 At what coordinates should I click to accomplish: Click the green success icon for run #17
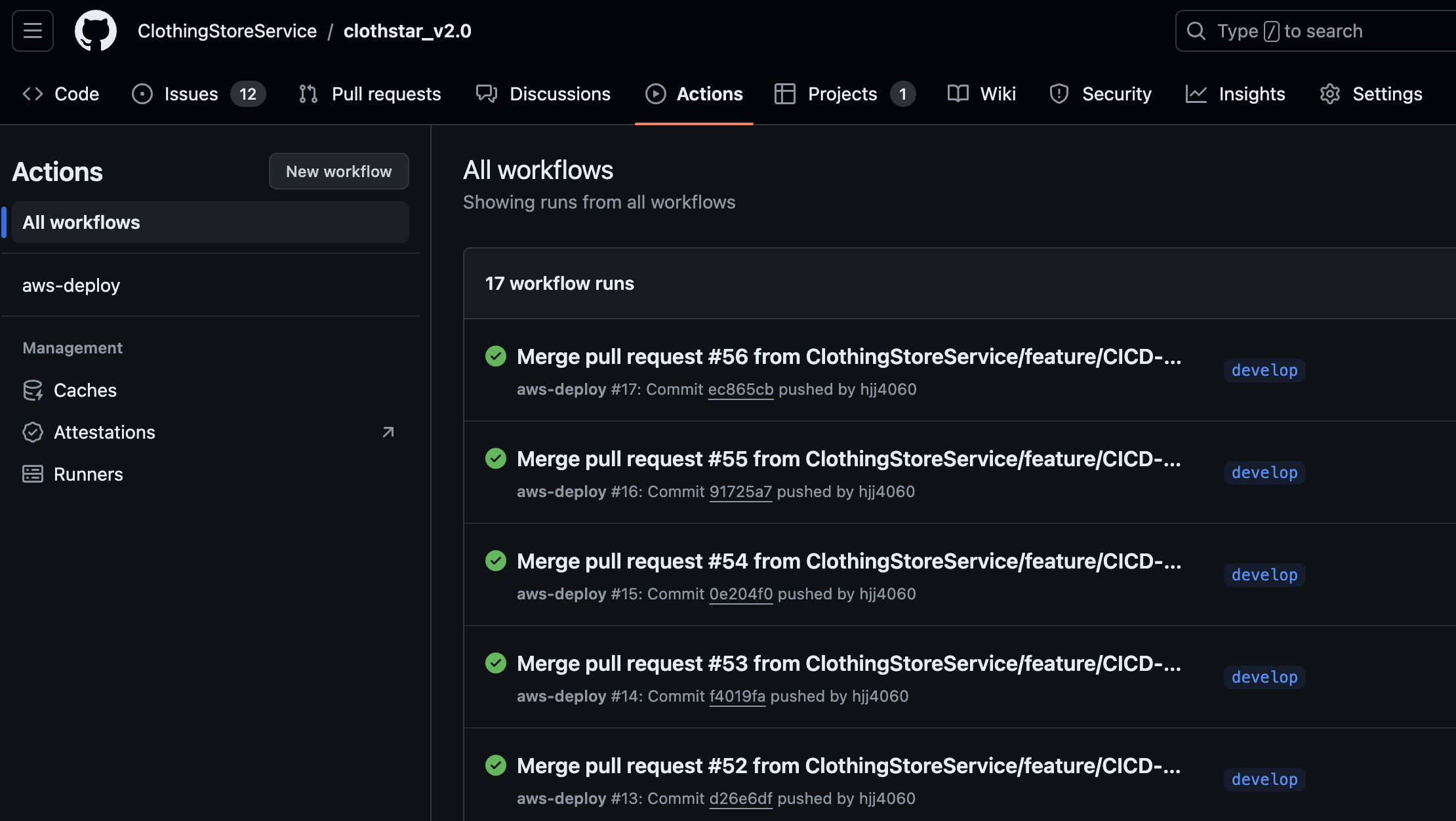(x=496, y=356)
